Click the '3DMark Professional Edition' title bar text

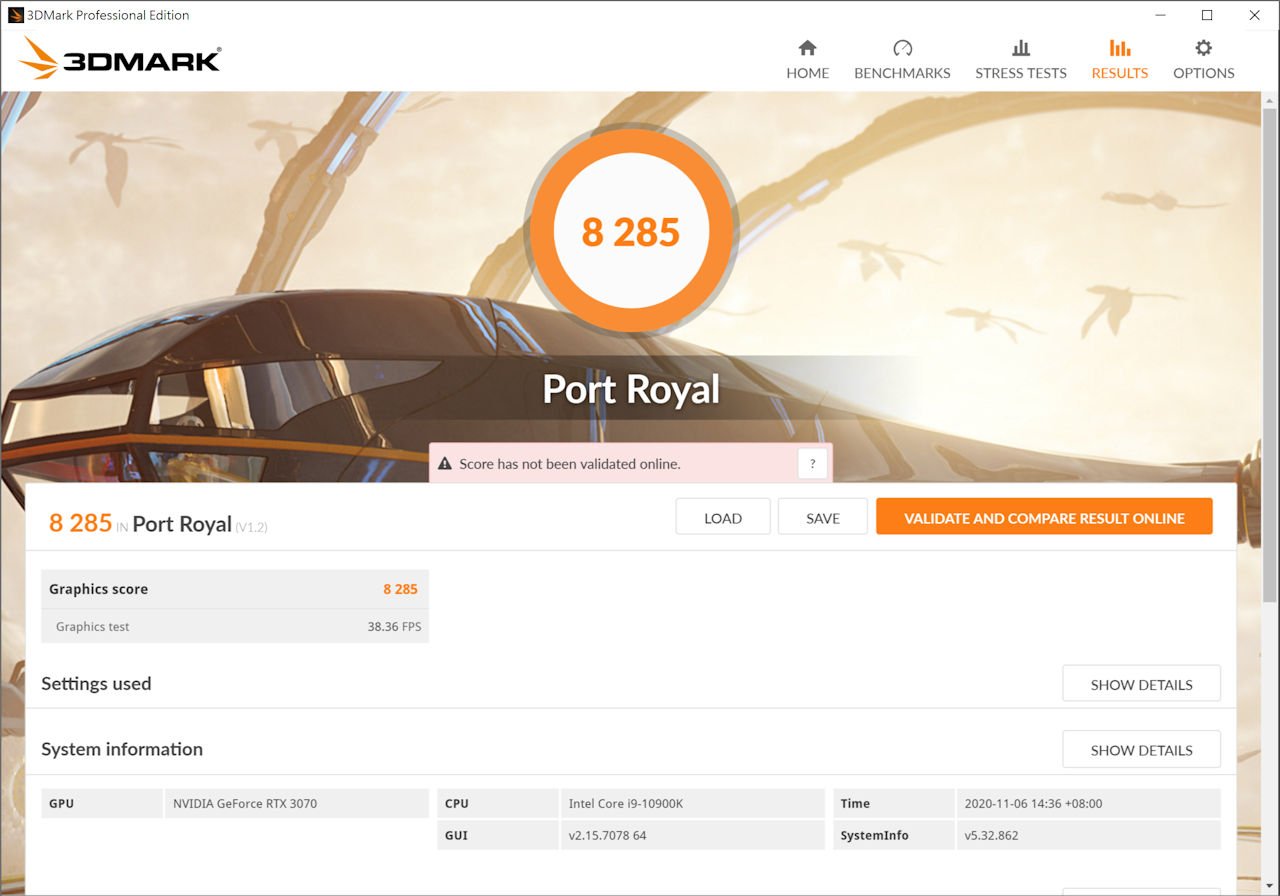(108, 15)
